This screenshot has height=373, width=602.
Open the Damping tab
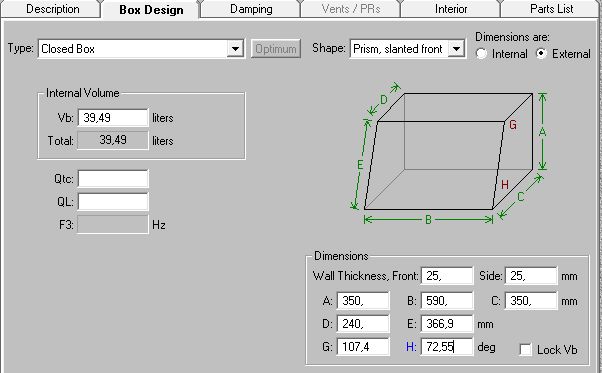coord(251,9)
